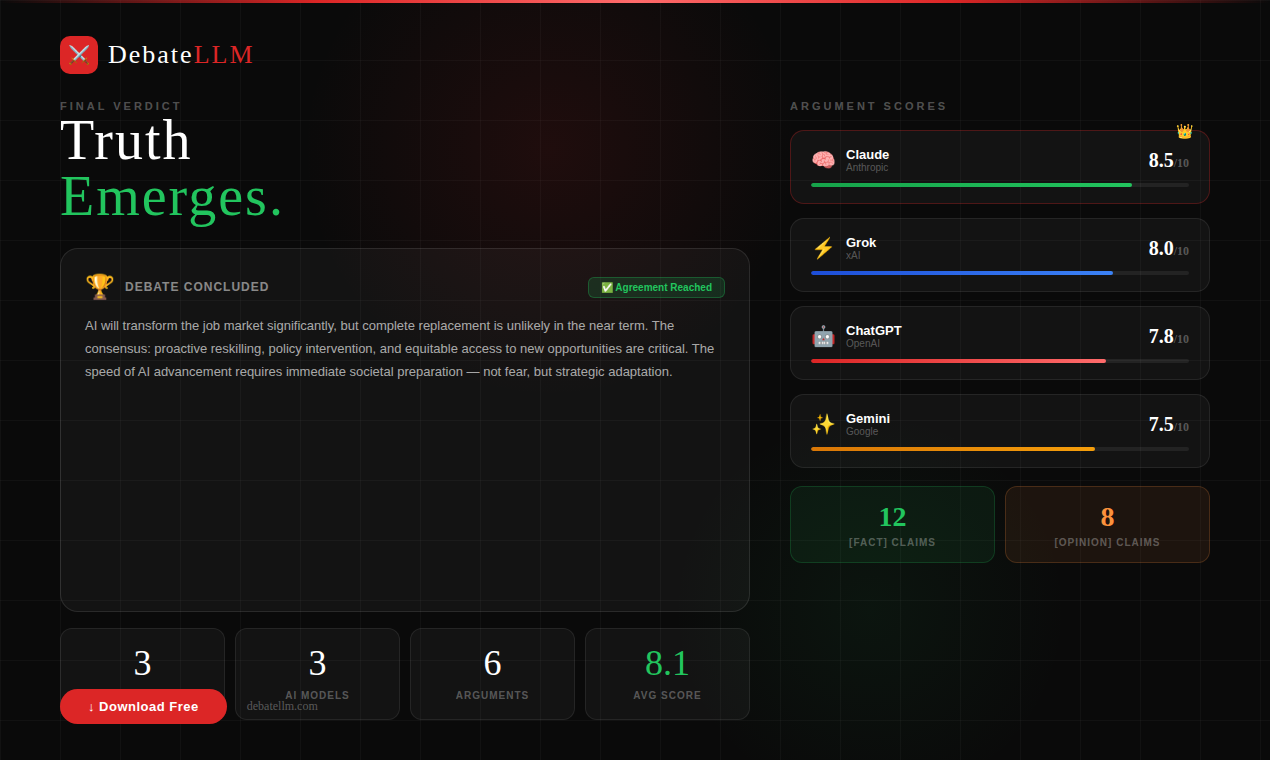This screenshot has height=760, width=1270.
Task: Click ChatGPT's 7.8 score value
Action: tap(1161, 336)
